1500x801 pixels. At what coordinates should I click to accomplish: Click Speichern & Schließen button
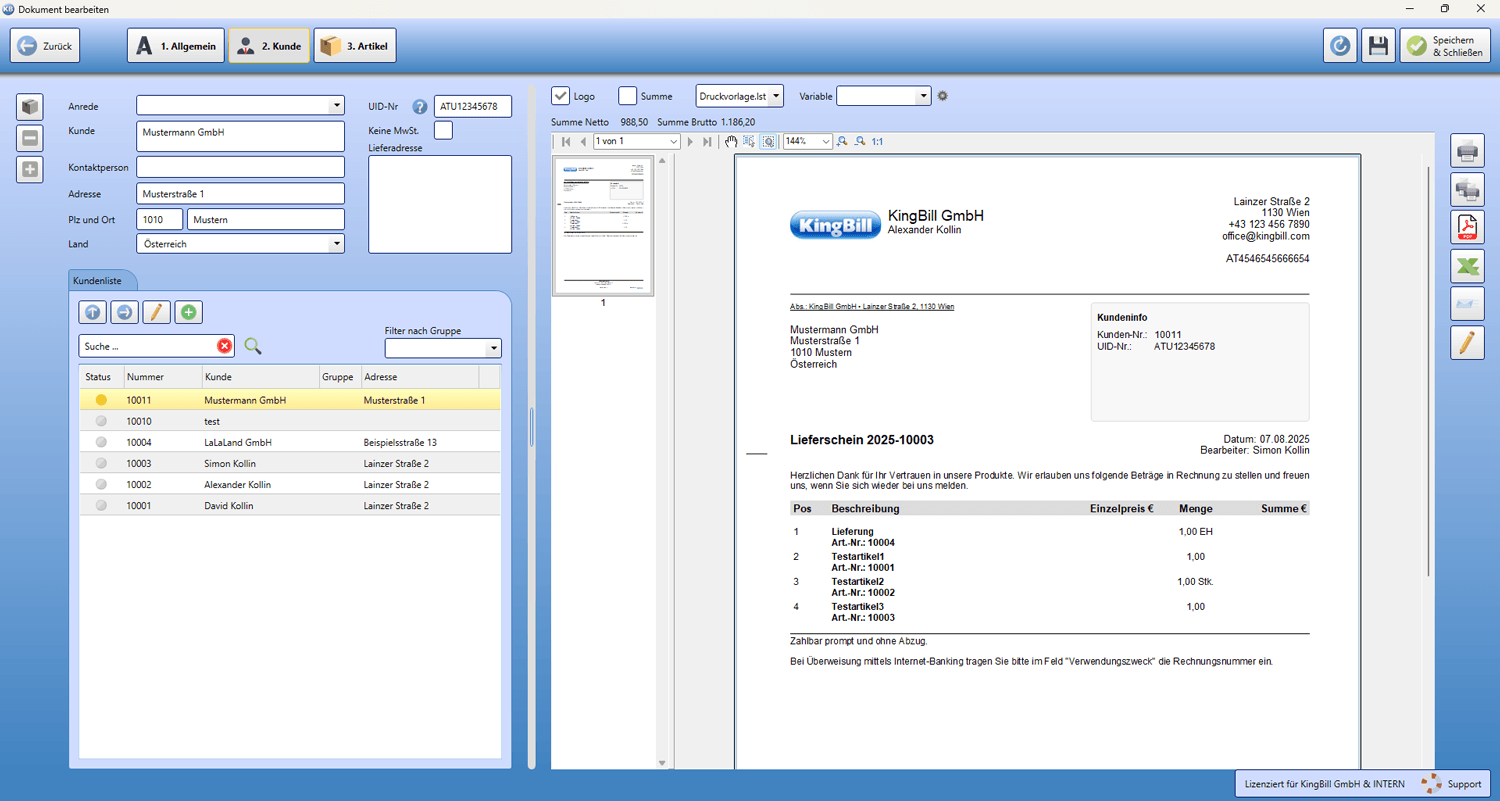tap(1445, 46)
